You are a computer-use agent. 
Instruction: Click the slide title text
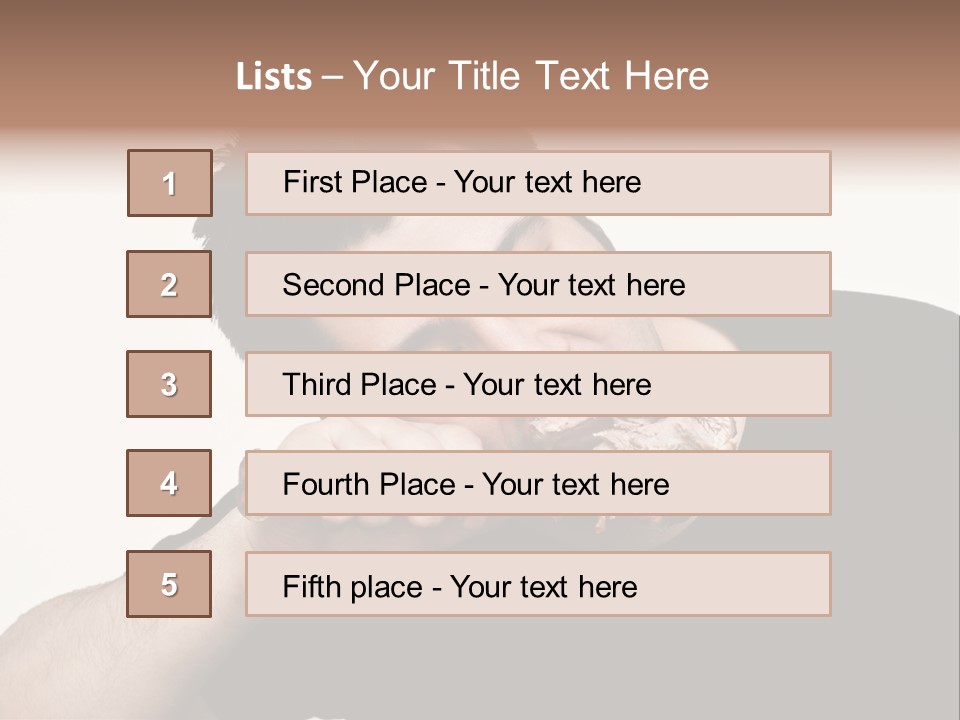tap(472, 76)
